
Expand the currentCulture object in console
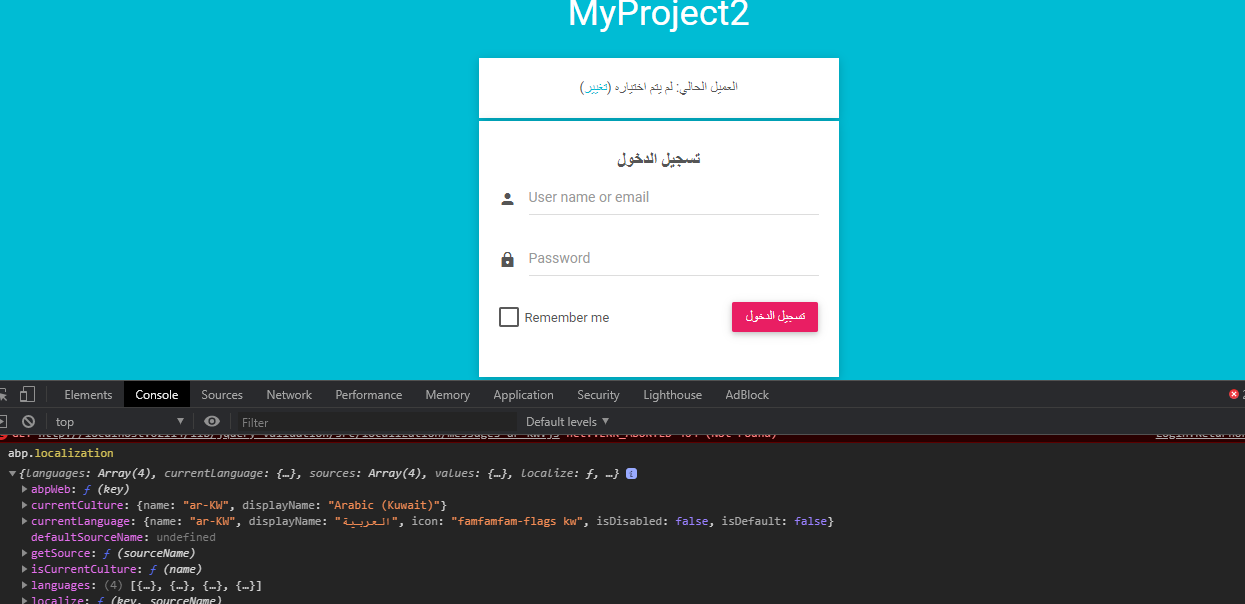click(x=24, y=504)
